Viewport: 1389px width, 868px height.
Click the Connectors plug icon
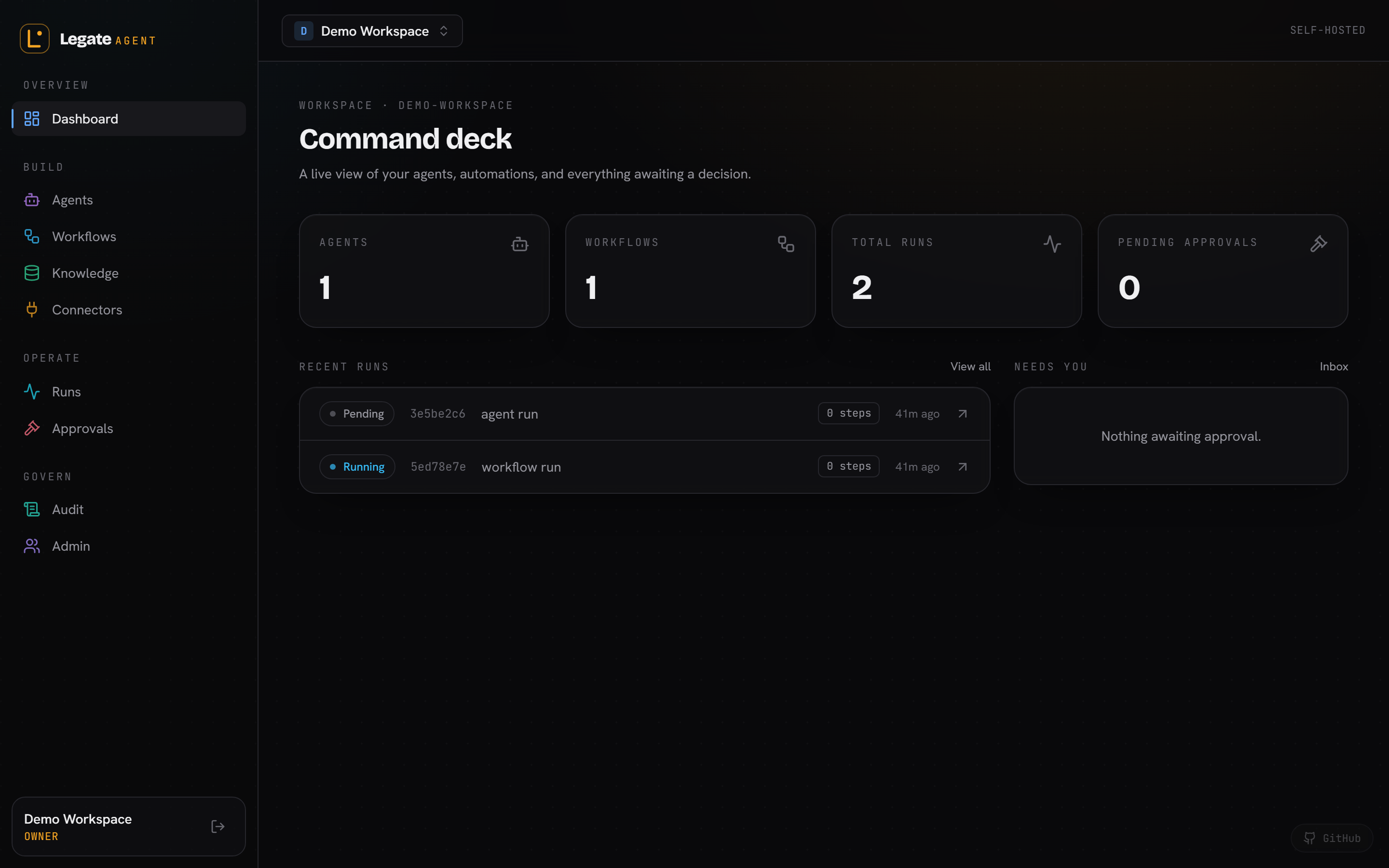31,310
